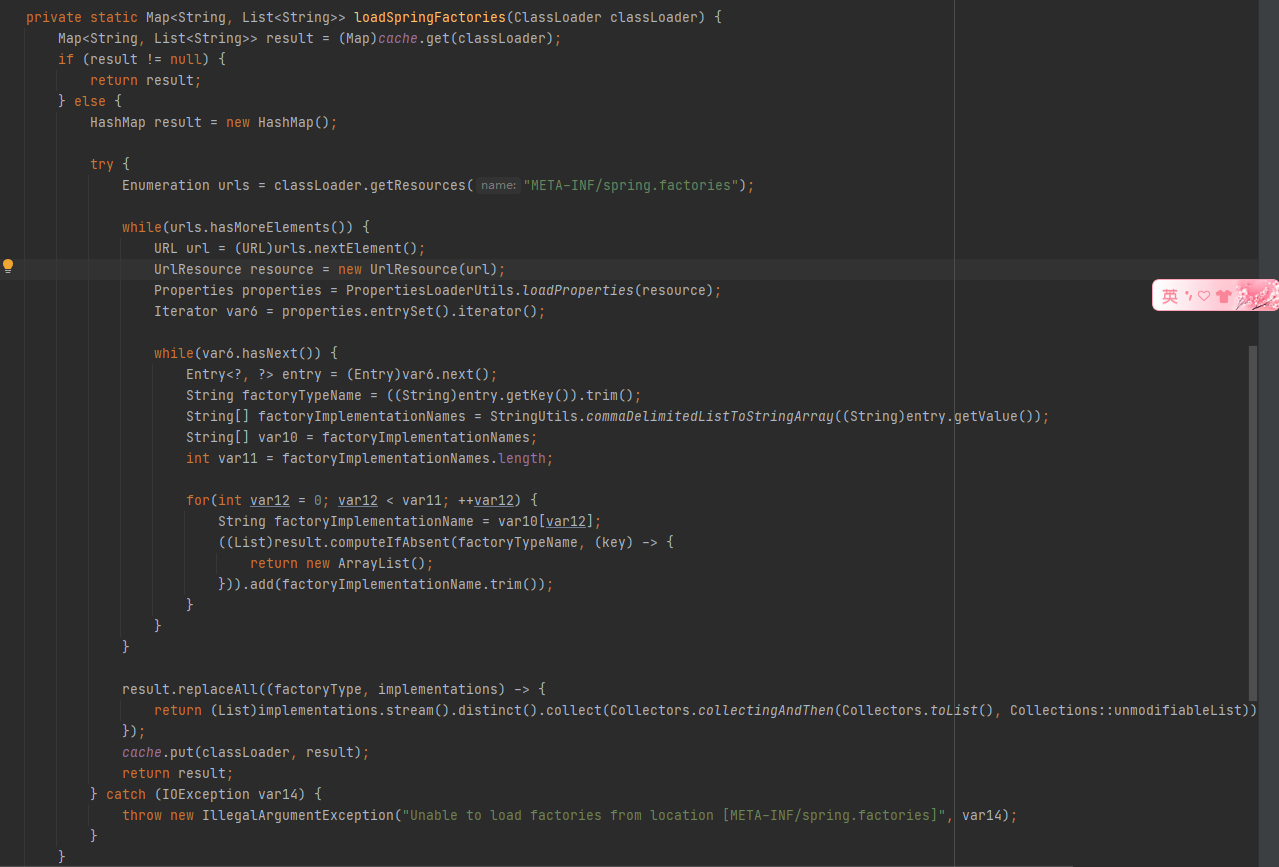Viewport: 1279px width, 867px height.
Task: Click '(factoryType, implementations)' lambda parameters
Action: click(x=386, y=690)
